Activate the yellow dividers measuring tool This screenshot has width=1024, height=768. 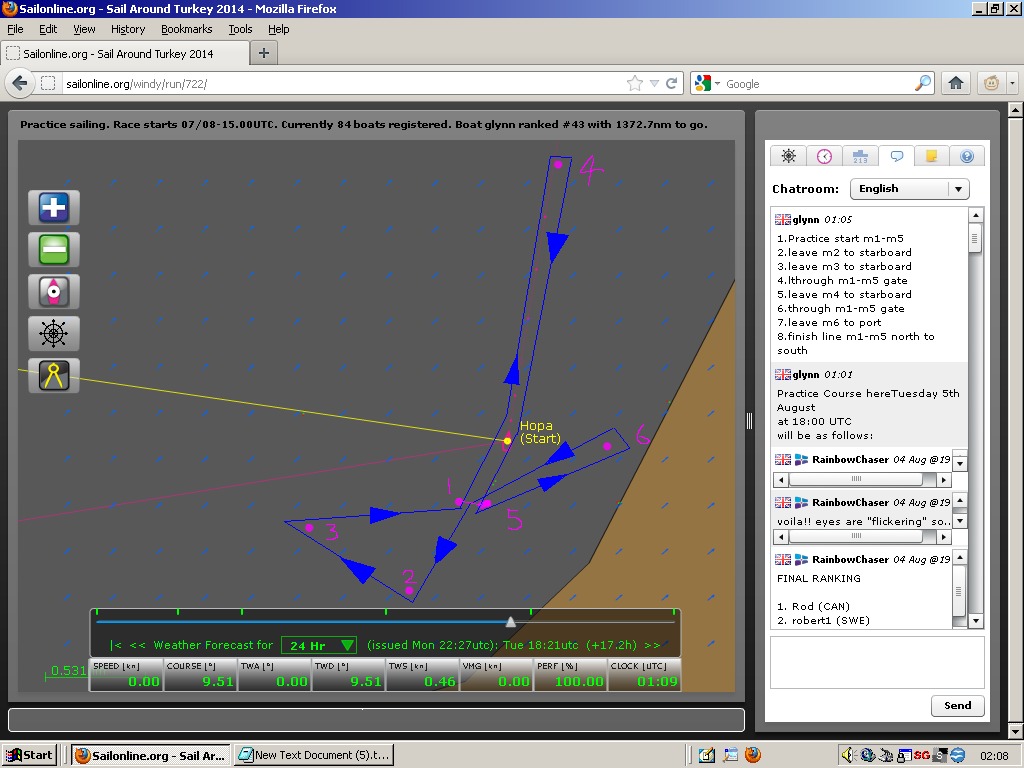click(54, 376)
